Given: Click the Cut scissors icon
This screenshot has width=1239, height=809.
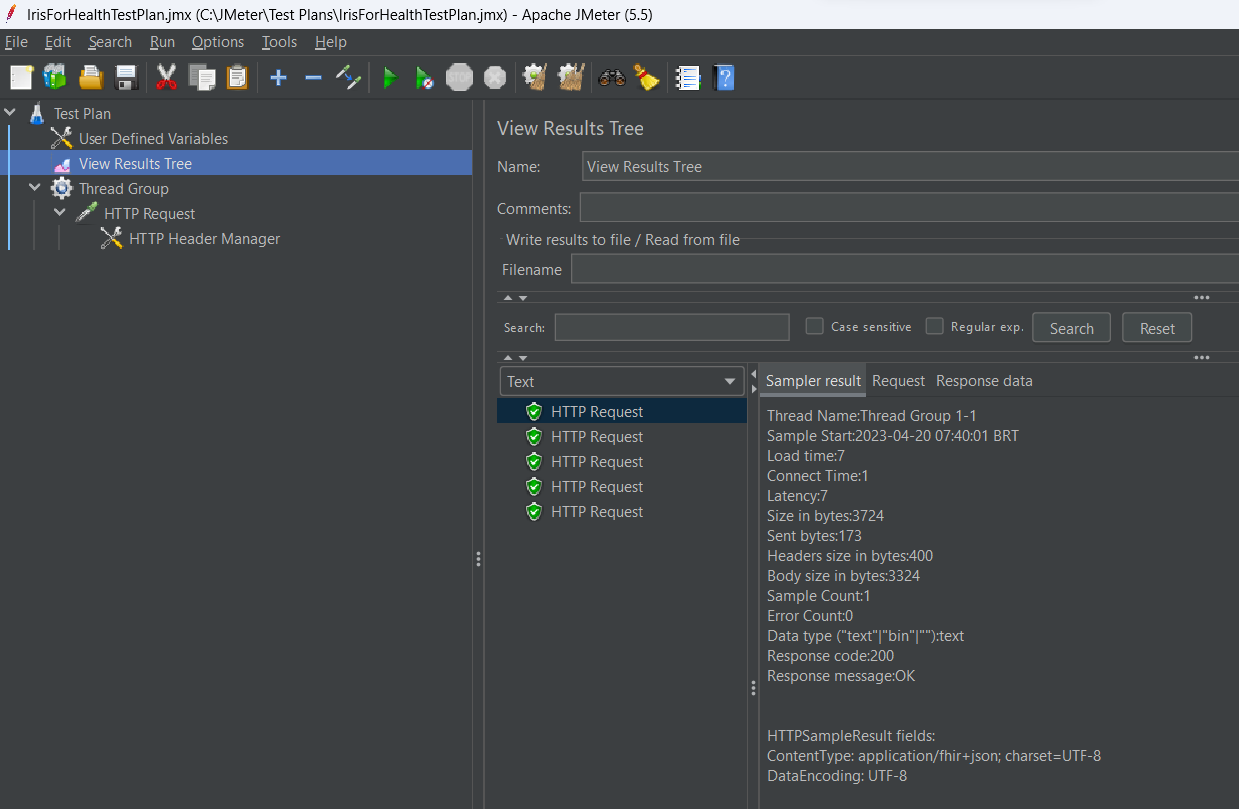Looking at the screenshot, I should click(x=166, y=78).
